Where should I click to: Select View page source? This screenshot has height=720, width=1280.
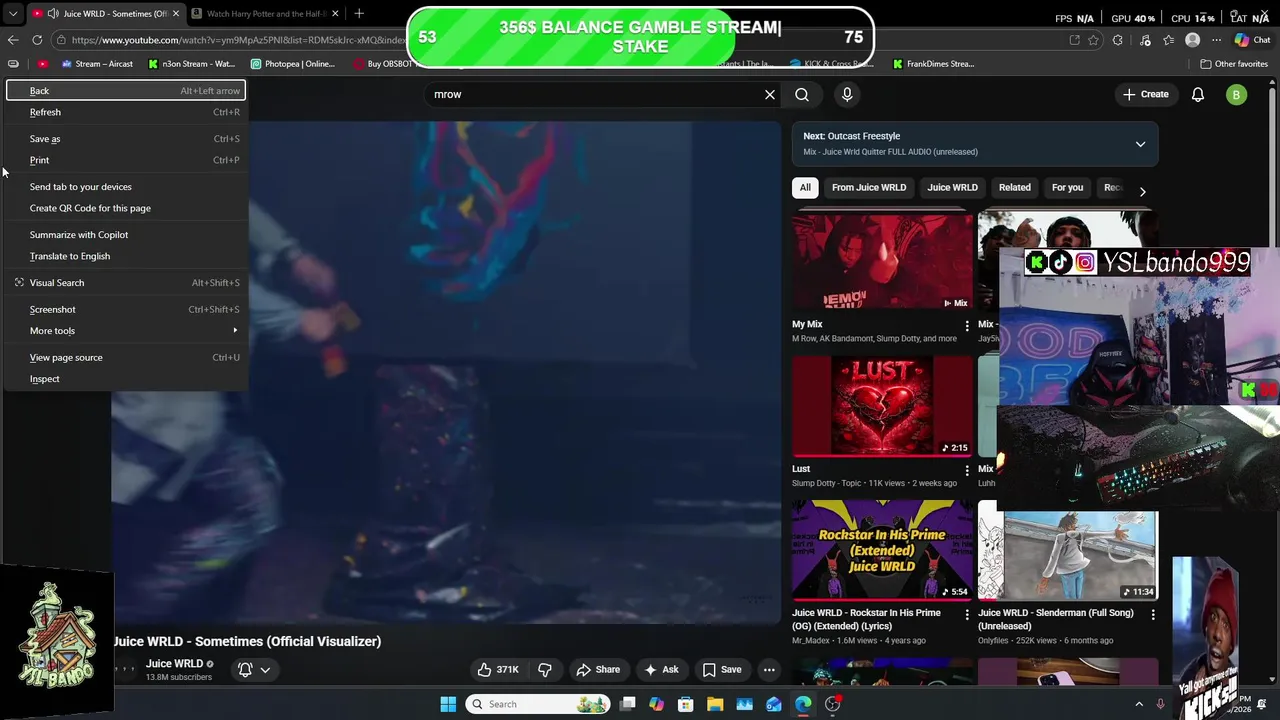pyautogui.click(x=126, y=358)
